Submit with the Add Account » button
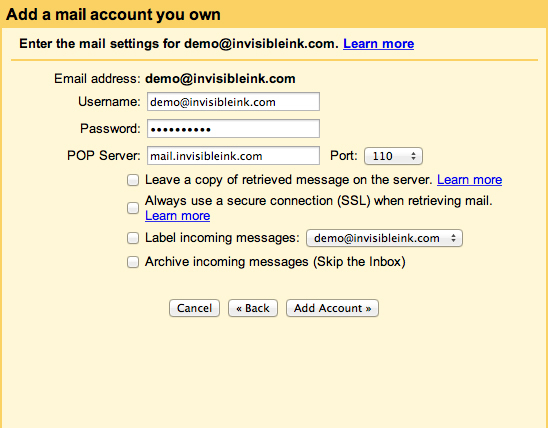Image resolution: width=548 pixels, height=428 pixels. [332, 308]
